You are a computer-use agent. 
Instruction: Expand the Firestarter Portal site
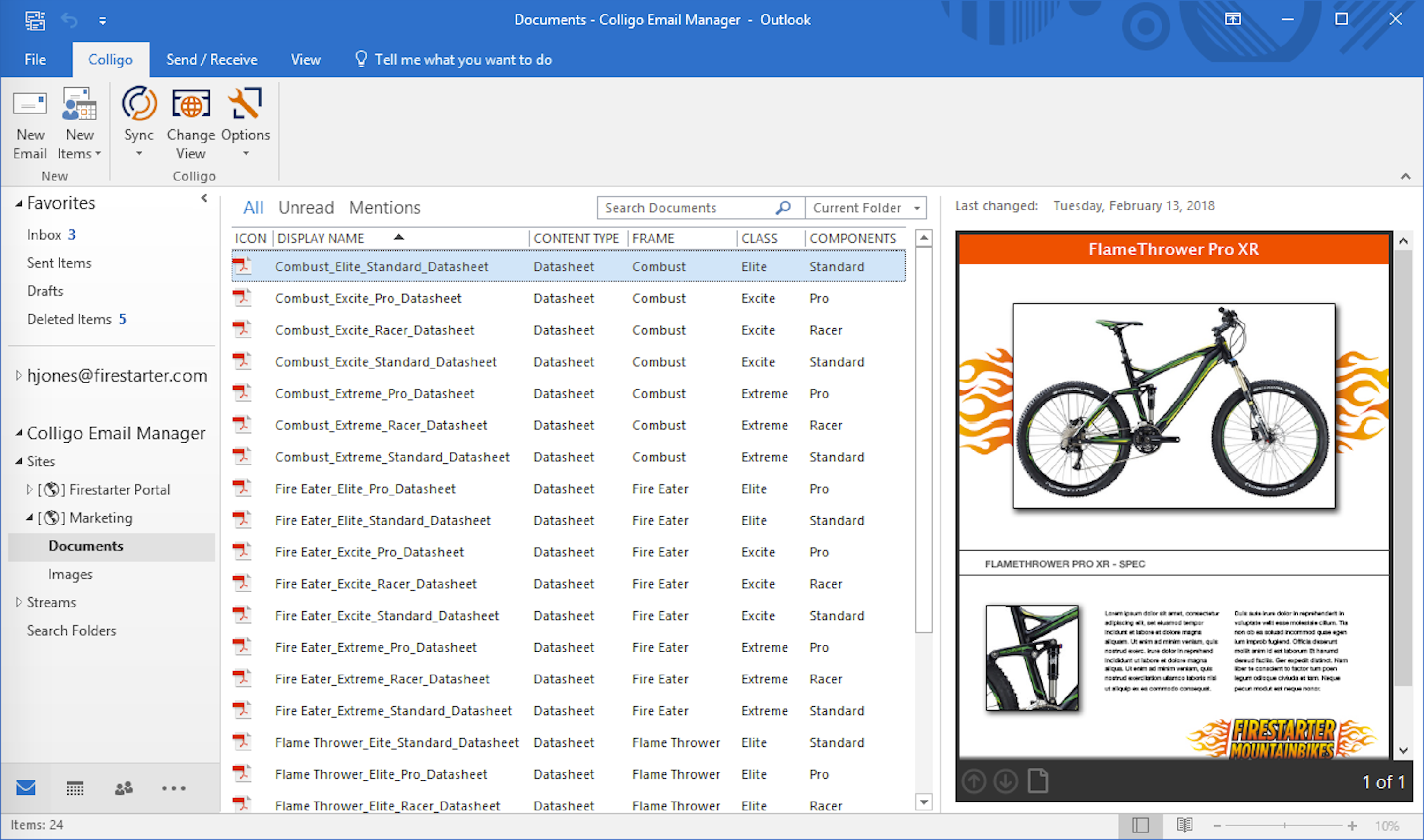(30, 489)
